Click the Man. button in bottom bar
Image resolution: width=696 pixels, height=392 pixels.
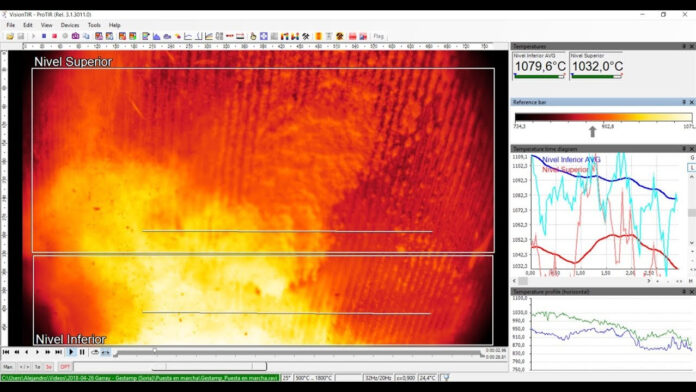tap(8, 367)
